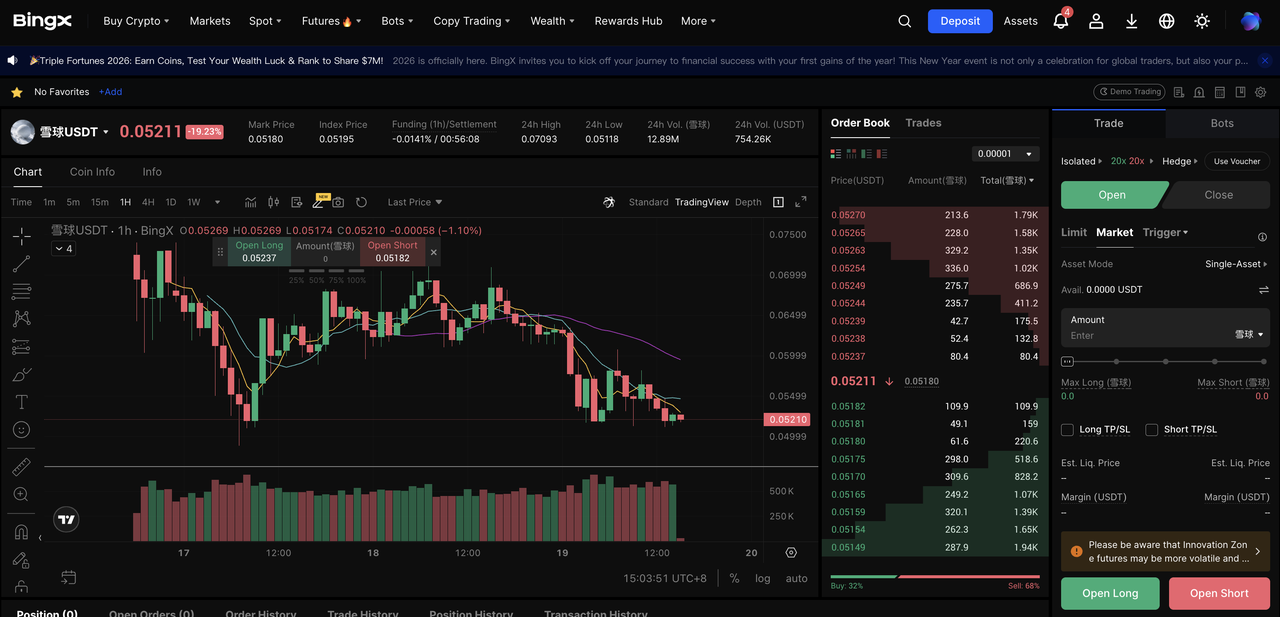The image size is (1280, 617).
Task: Toggle log scale on chart
Action: tap(763, 578)
